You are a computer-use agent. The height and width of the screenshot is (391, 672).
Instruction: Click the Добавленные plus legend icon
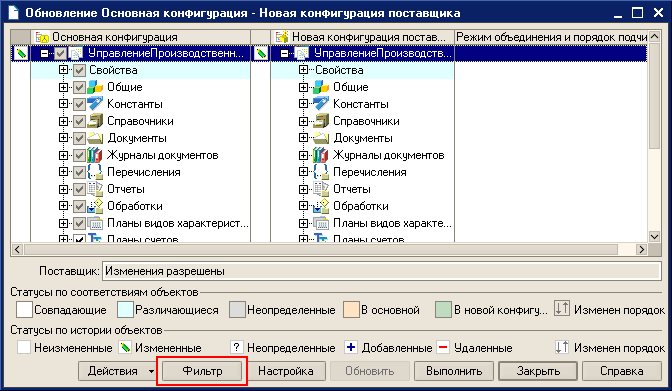(x=351, y=347)
